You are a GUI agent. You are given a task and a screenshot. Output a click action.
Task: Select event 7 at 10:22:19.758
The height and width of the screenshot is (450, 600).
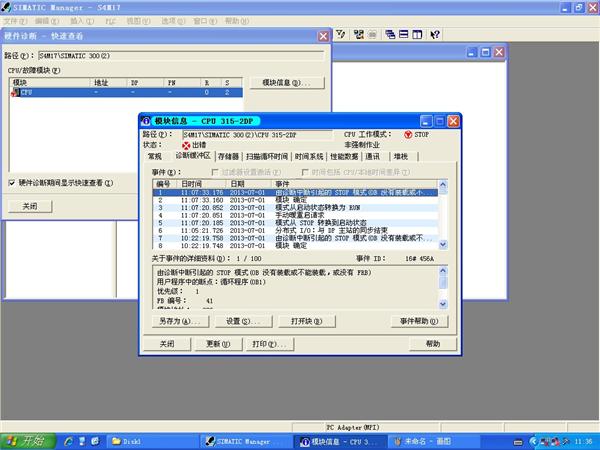tap(295, 238)
